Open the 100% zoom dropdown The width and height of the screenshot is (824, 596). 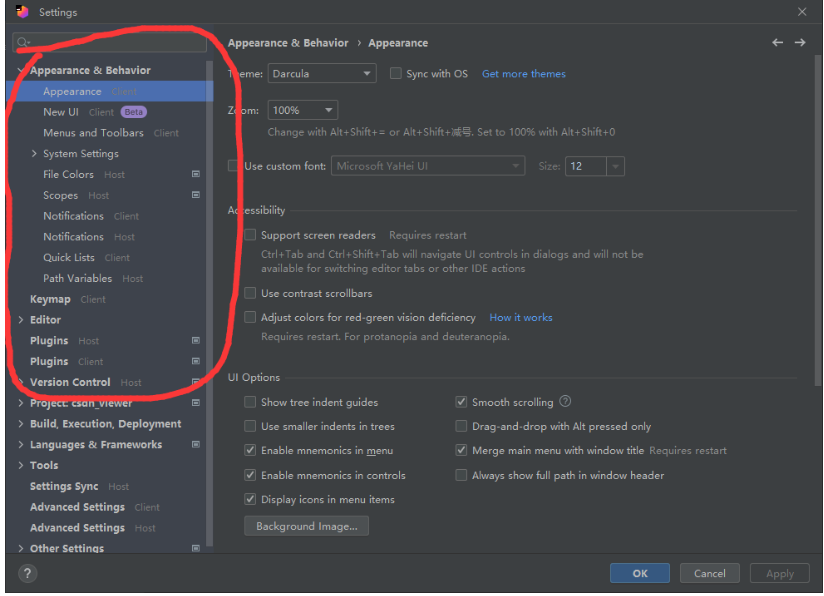pos(303,110)
